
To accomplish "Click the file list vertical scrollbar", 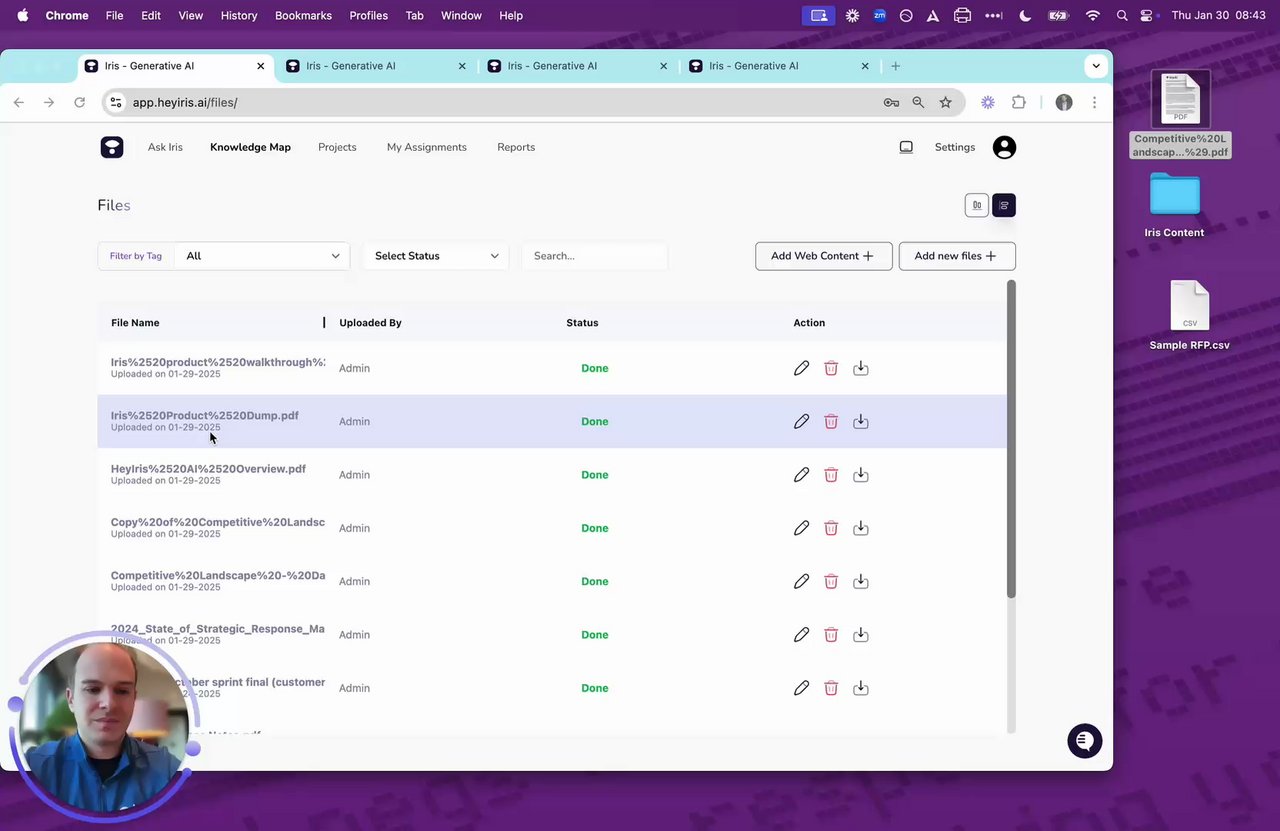I will pos(1011,440).
